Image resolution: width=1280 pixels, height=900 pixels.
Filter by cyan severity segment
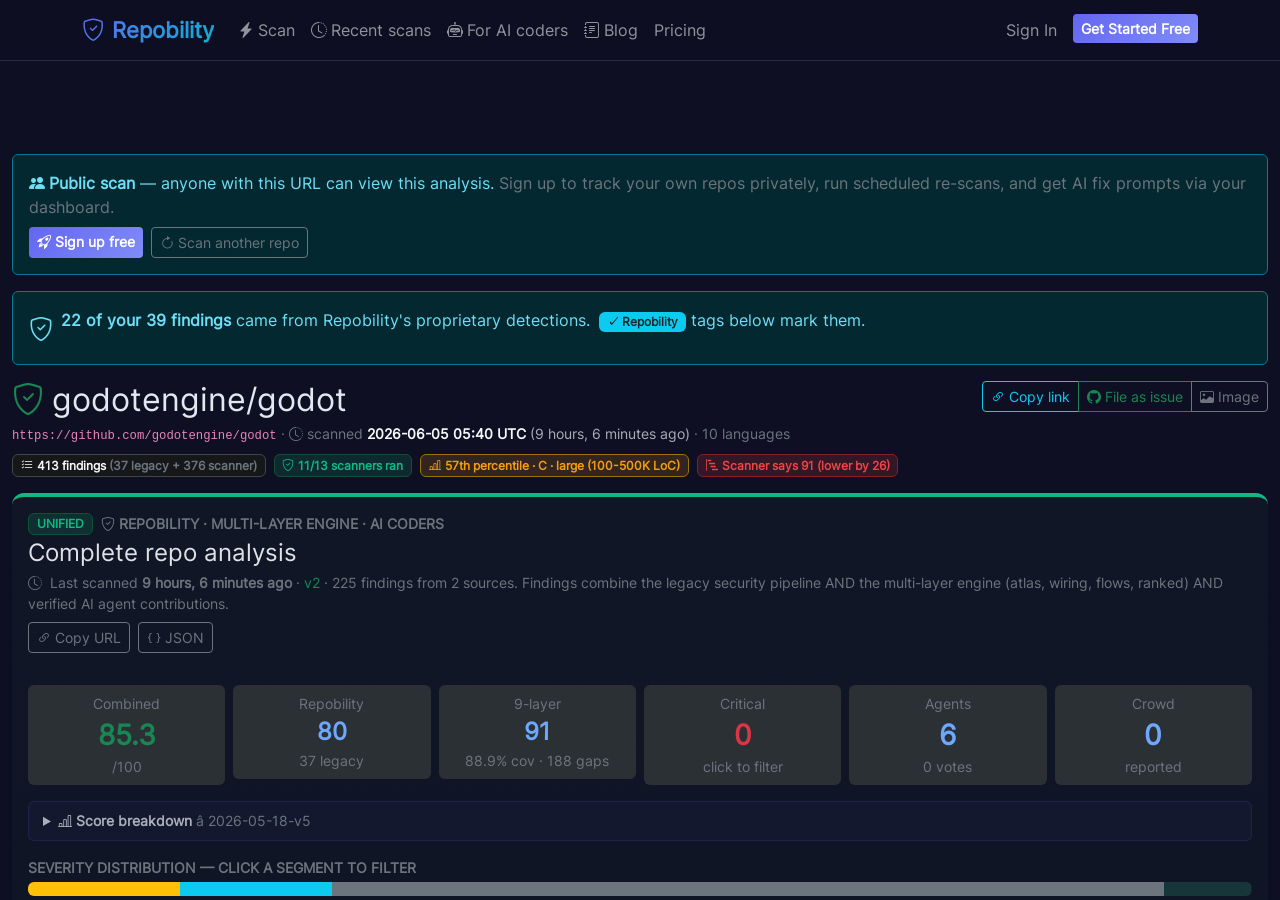tap(256, 889)
